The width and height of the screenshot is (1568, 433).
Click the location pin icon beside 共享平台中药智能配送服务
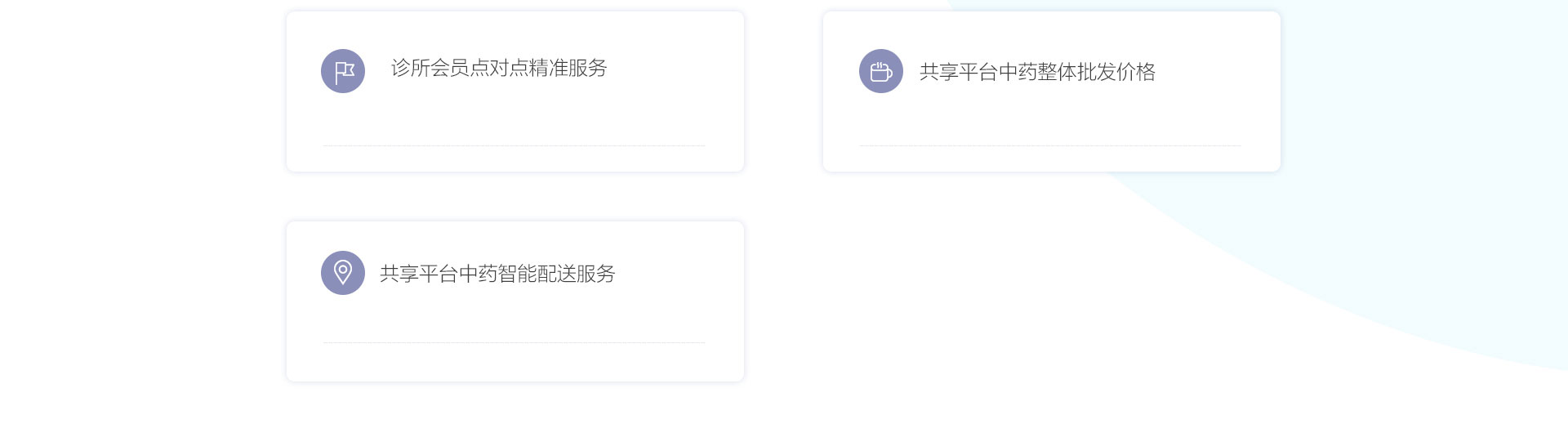(x=343, y=273)
